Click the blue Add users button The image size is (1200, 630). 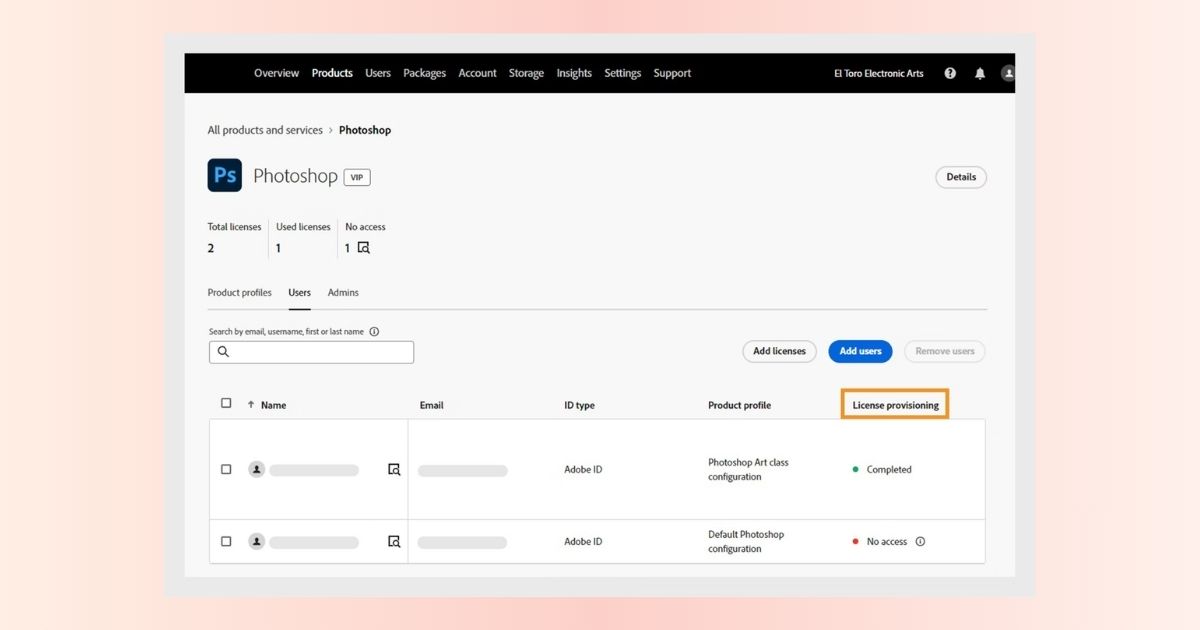tap(860, 351)
